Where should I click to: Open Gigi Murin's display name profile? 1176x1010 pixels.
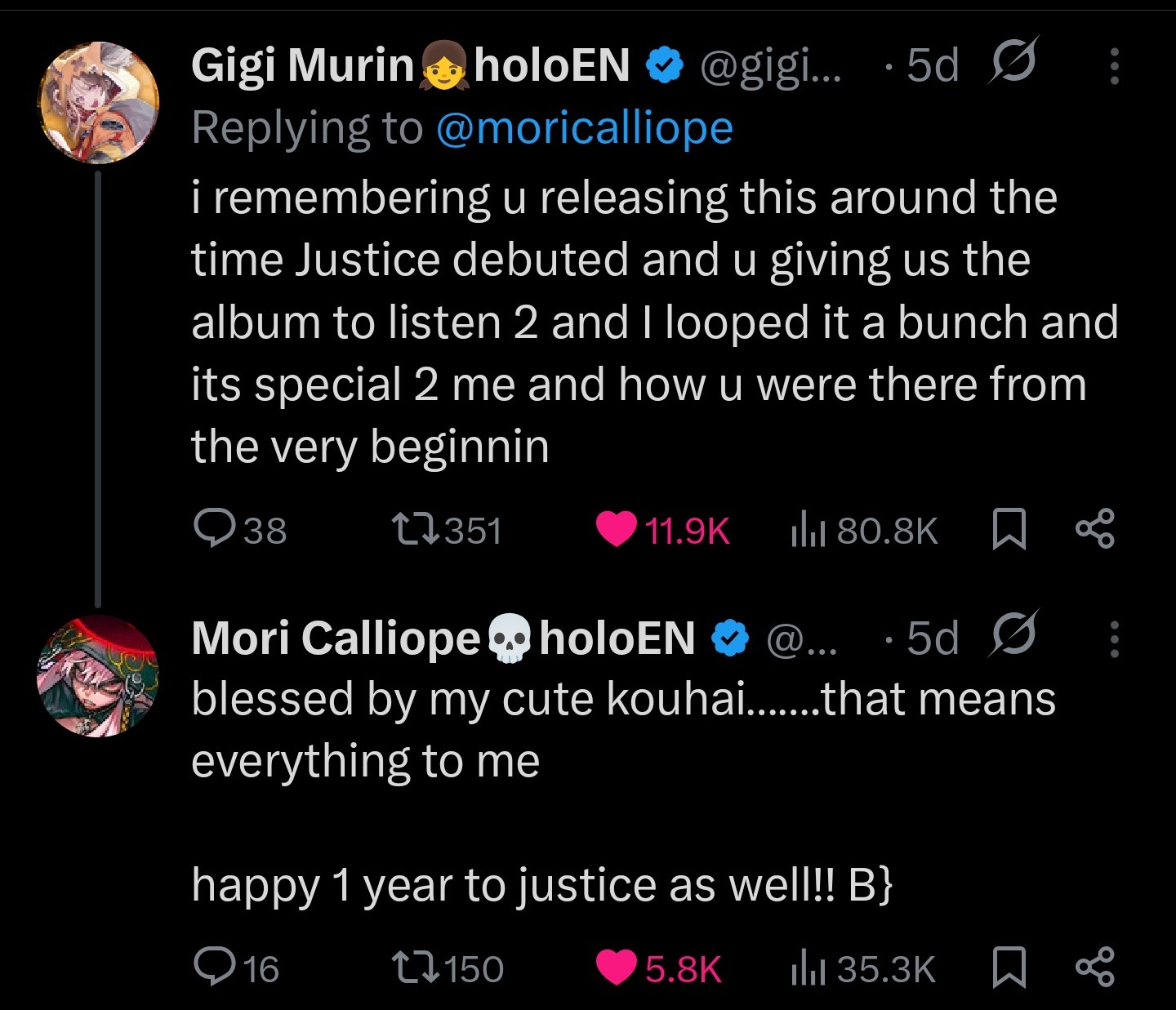[302, 65]
